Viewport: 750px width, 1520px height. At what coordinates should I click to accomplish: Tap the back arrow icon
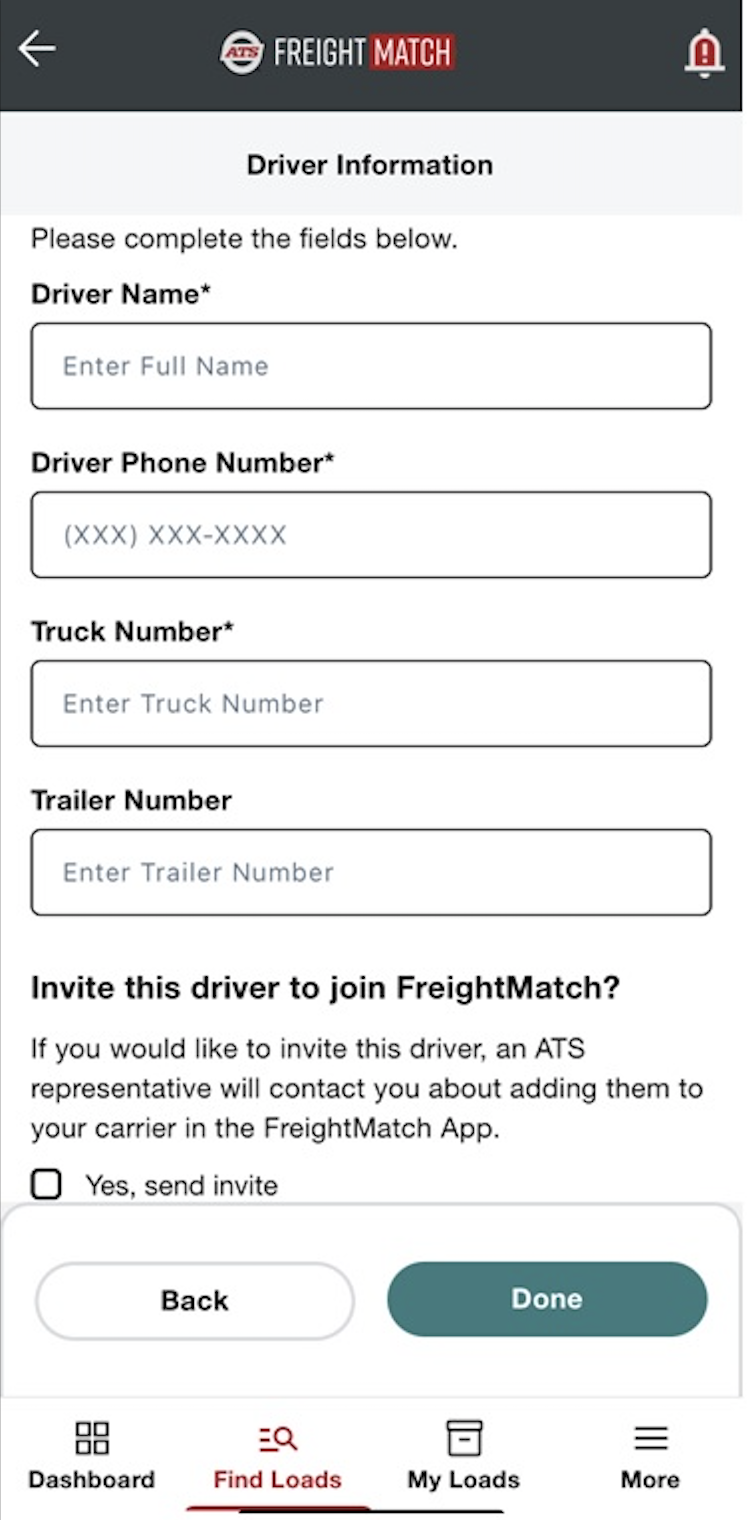point(37,48)
